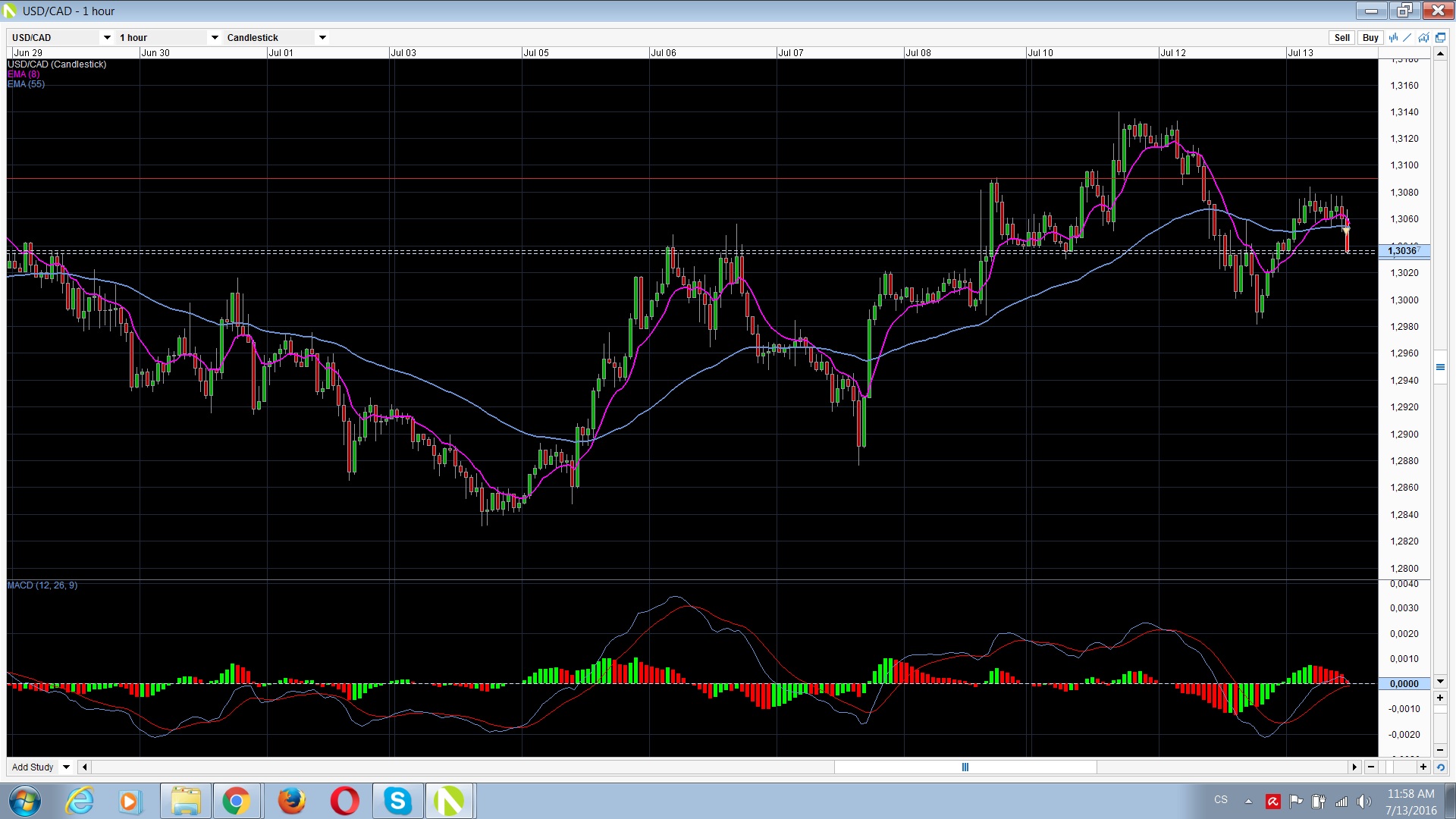
Task: Click the MACD value tag 0,0000
Action: pyautogui.click(x=1404, y=684)
